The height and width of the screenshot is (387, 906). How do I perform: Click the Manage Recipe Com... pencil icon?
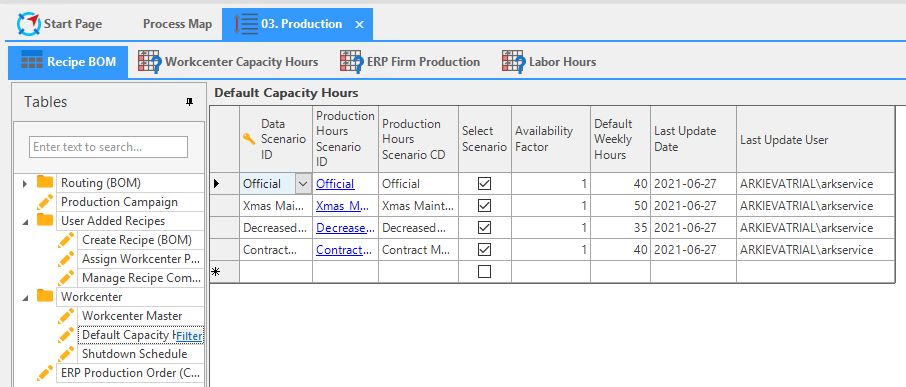point(66,277)
